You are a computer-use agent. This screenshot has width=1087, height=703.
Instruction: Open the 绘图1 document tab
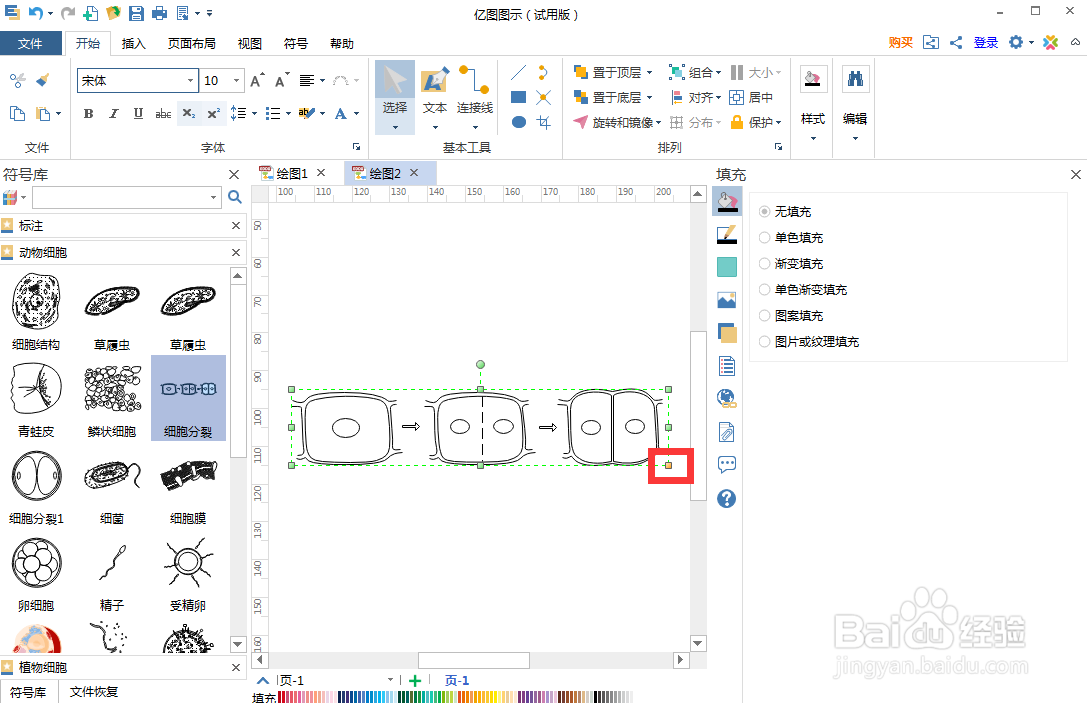(x=291, y=172)
